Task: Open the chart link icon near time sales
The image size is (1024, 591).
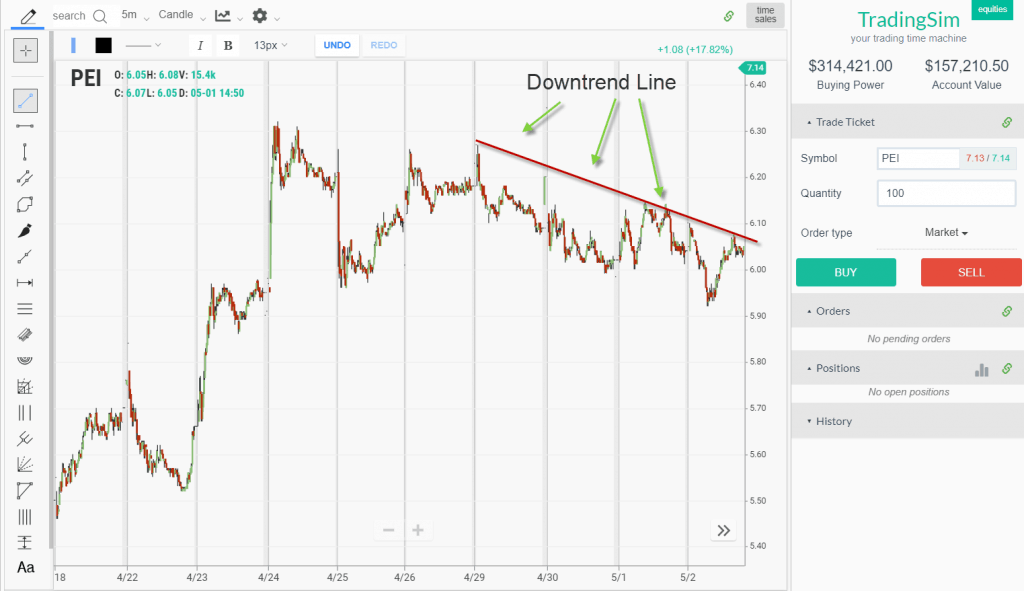Action: tap(729, 16)
